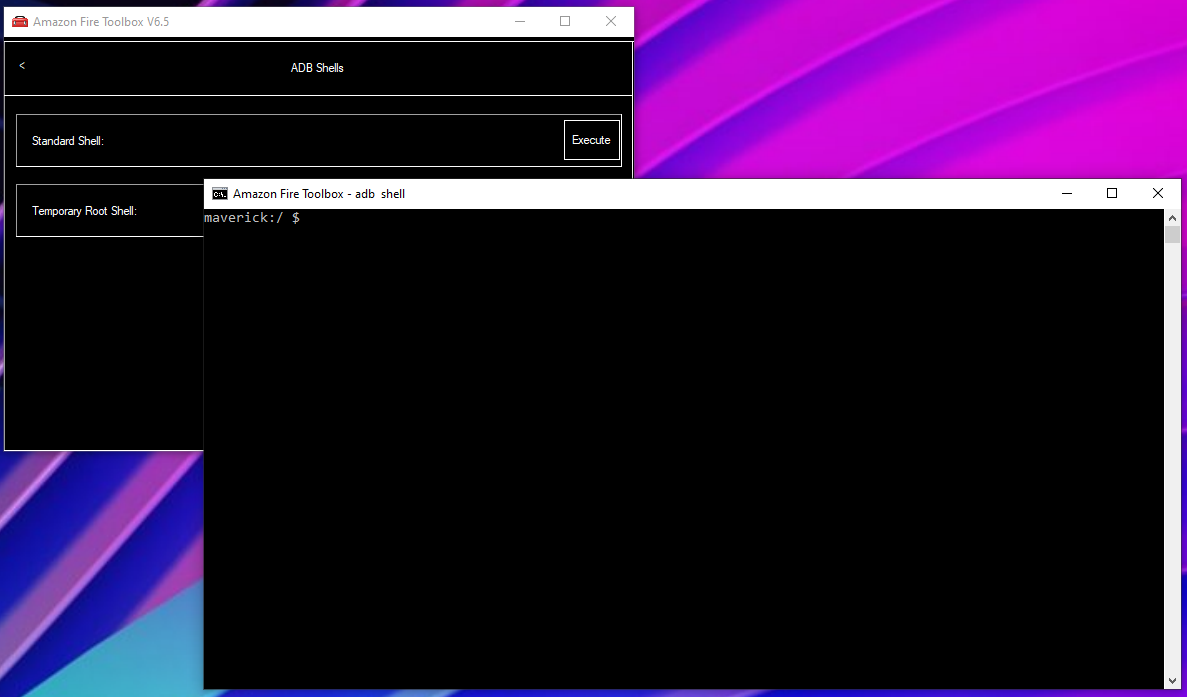Screen dimensions: 1187x697
Task: Click the back arrow in Amazon Fire Toolbox
Action: click(22, 66)
